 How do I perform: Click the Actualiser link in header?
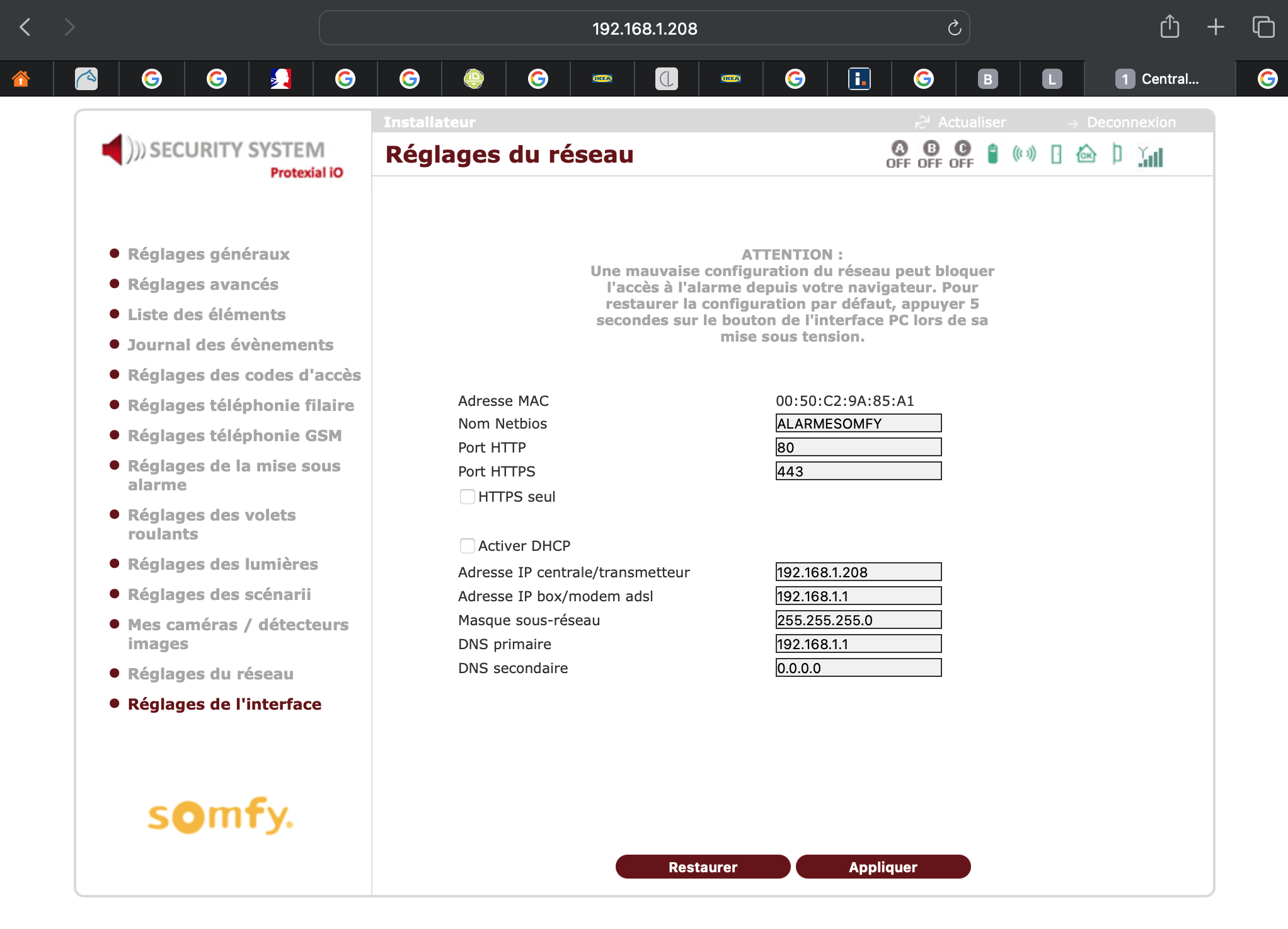pyautogui.click(x=971, y=122)
